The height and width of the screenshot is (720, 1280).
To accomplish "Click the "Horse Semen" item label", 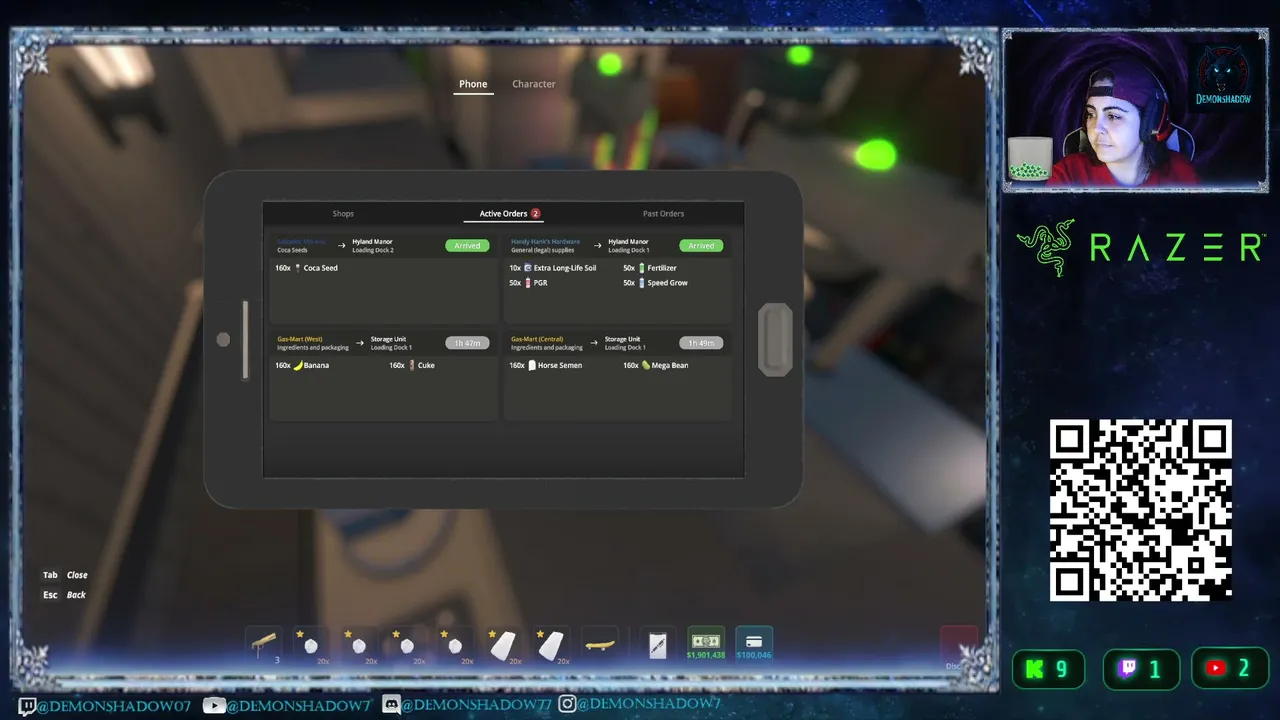I will click(560, 365).
